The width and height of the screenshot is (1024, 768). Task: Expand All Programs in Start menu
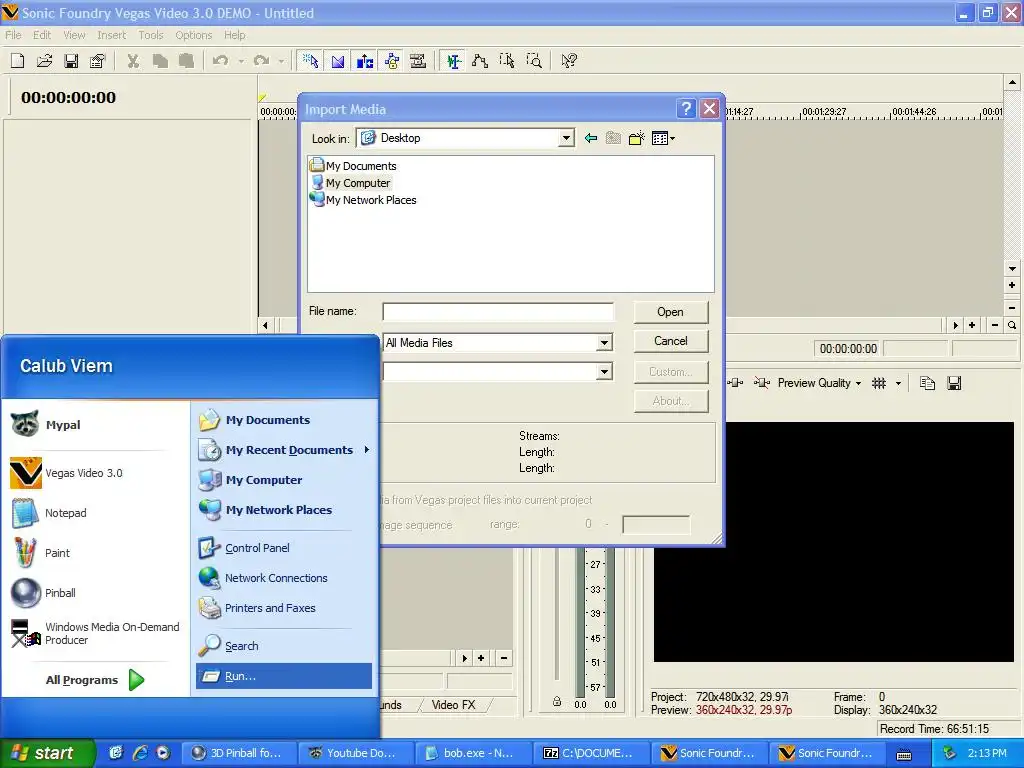coord(95,680)
